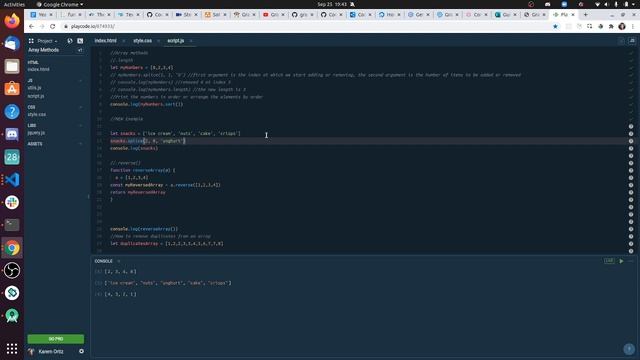This screenshot has height=360, width=640.
Task: Open Slack from the dock
Action: 12,202
